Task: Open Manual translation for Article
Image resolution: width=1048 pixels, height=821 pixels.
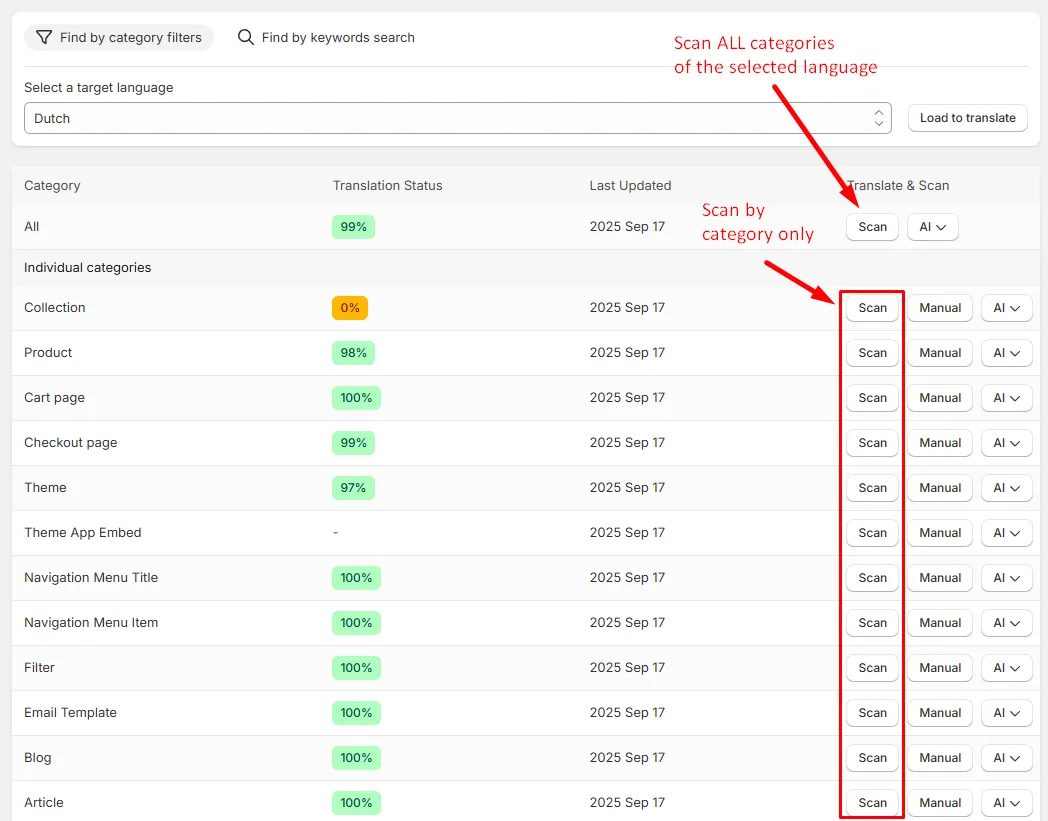Action: (940, 803)
